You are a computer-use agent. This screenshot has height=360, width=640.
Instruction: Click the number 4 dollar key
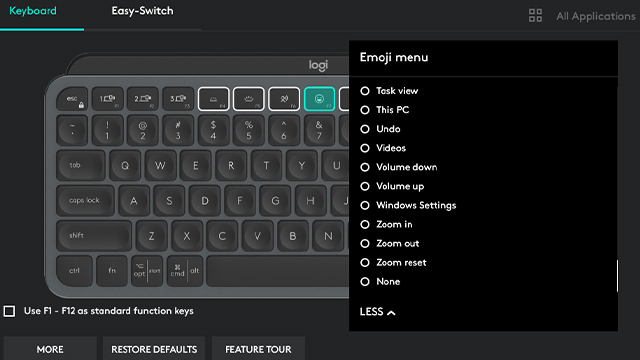coord(213,130)
